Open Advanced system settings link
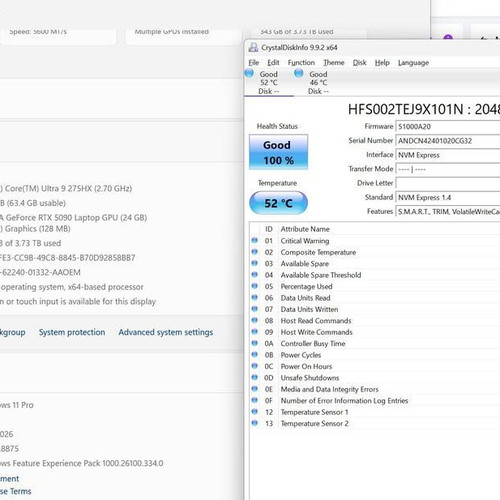The image size is (500, 500). pyautogui.click(x=166, y=332)
